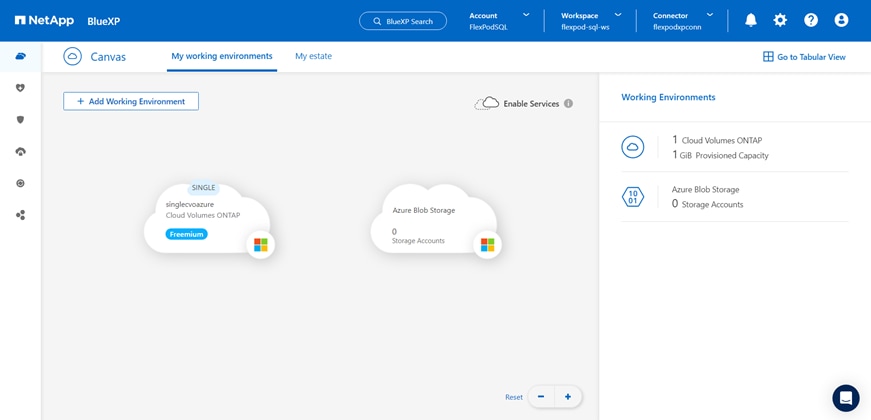Click the BlueXP title text
871x420 pixels.
pyautogui.click(x=104, y=21)
